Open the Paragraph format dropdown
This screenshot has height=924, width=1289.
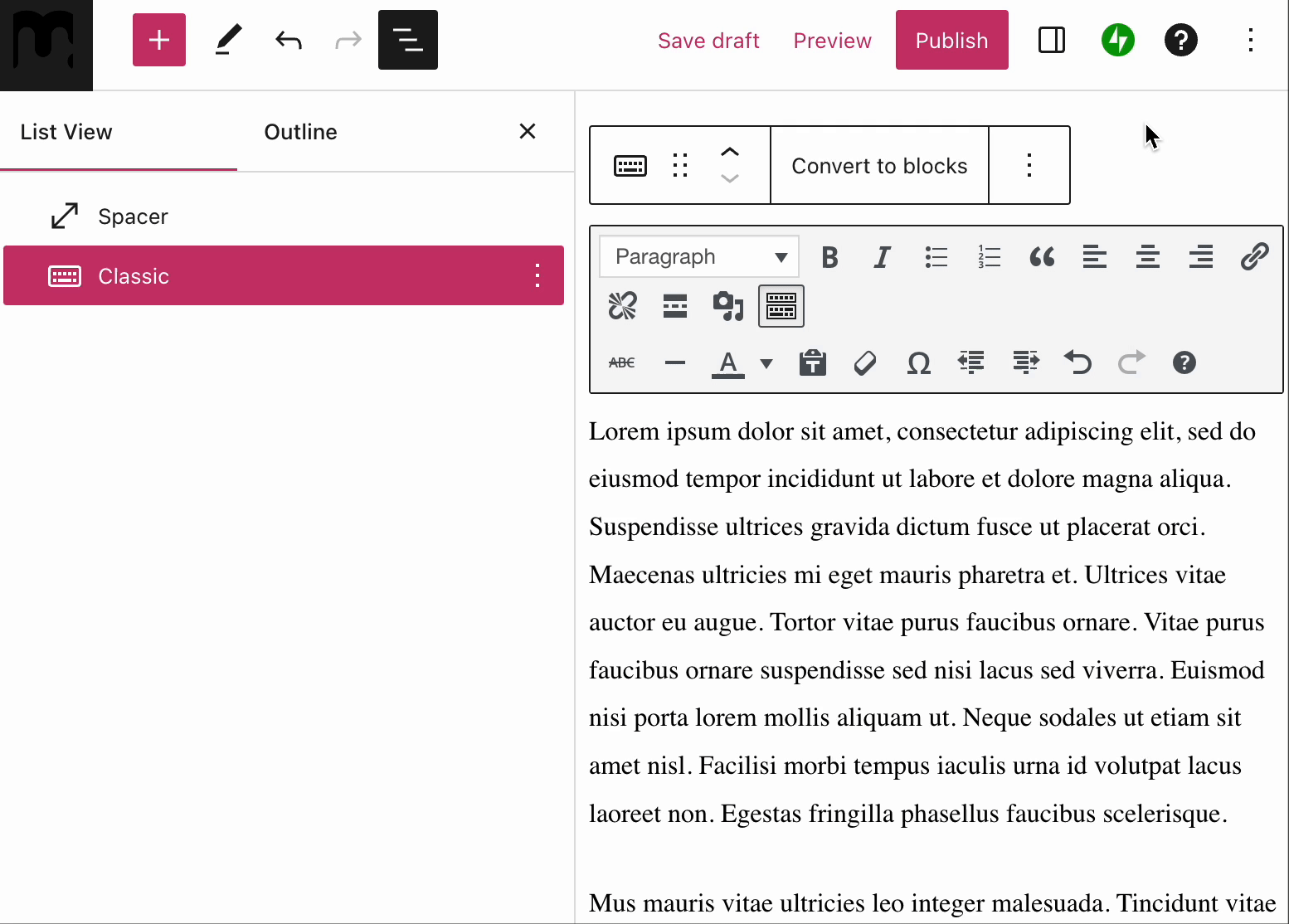(699, 257)
